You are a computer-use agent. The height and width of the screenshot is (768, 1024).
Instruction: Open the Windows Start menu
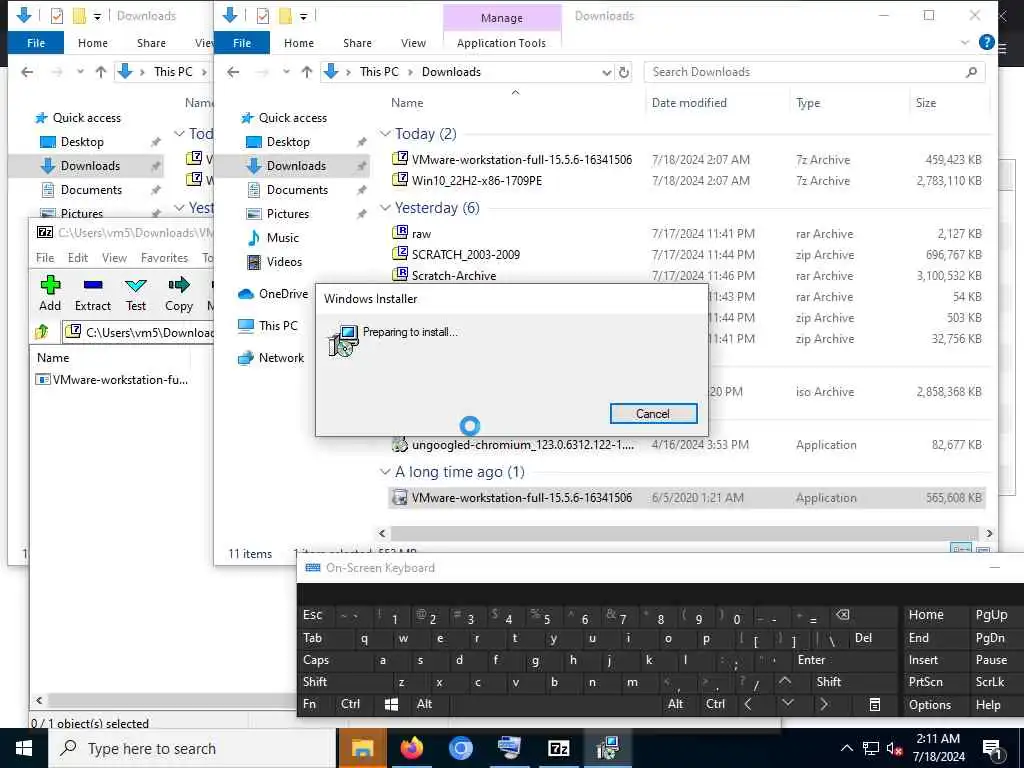pyautogui.click(x=24, y=748)
